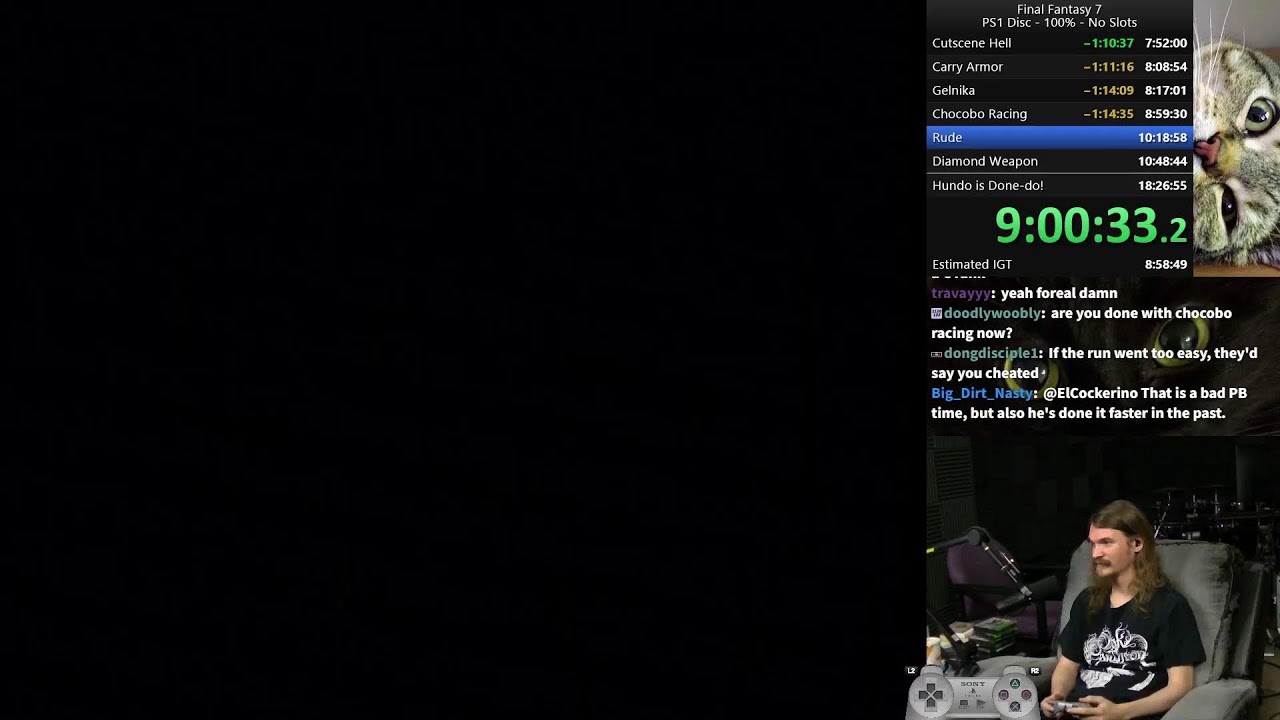The height and width of the screenshot is (720, 1280).
Task: Click the badge icon beside dongdisciple1
Action: [936, 354]
